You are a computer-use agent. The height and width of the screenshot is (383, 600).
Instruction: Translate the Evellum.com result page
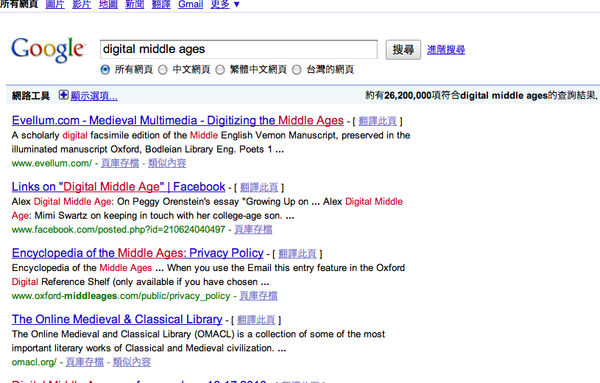pos(377,121)
